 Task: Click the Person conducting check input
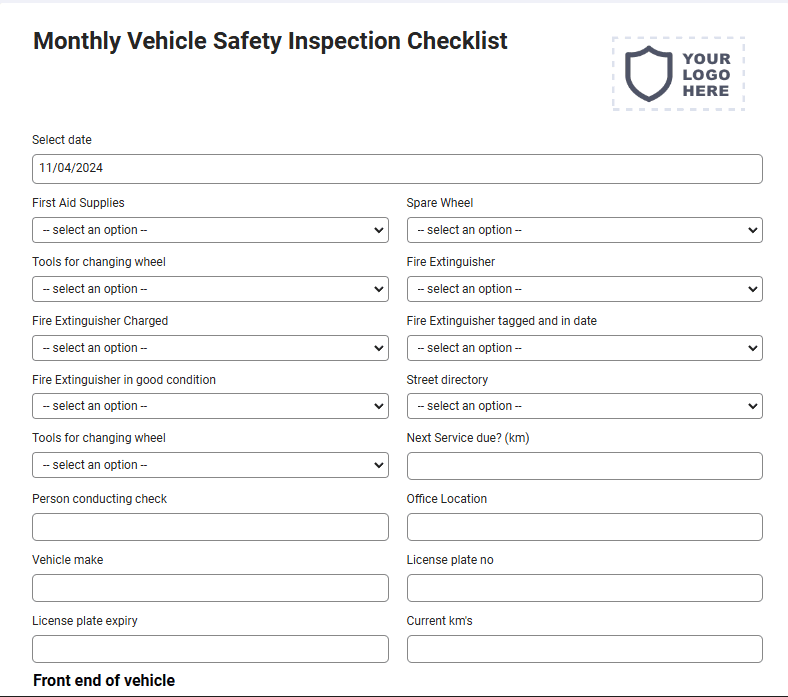click(210, 527)
